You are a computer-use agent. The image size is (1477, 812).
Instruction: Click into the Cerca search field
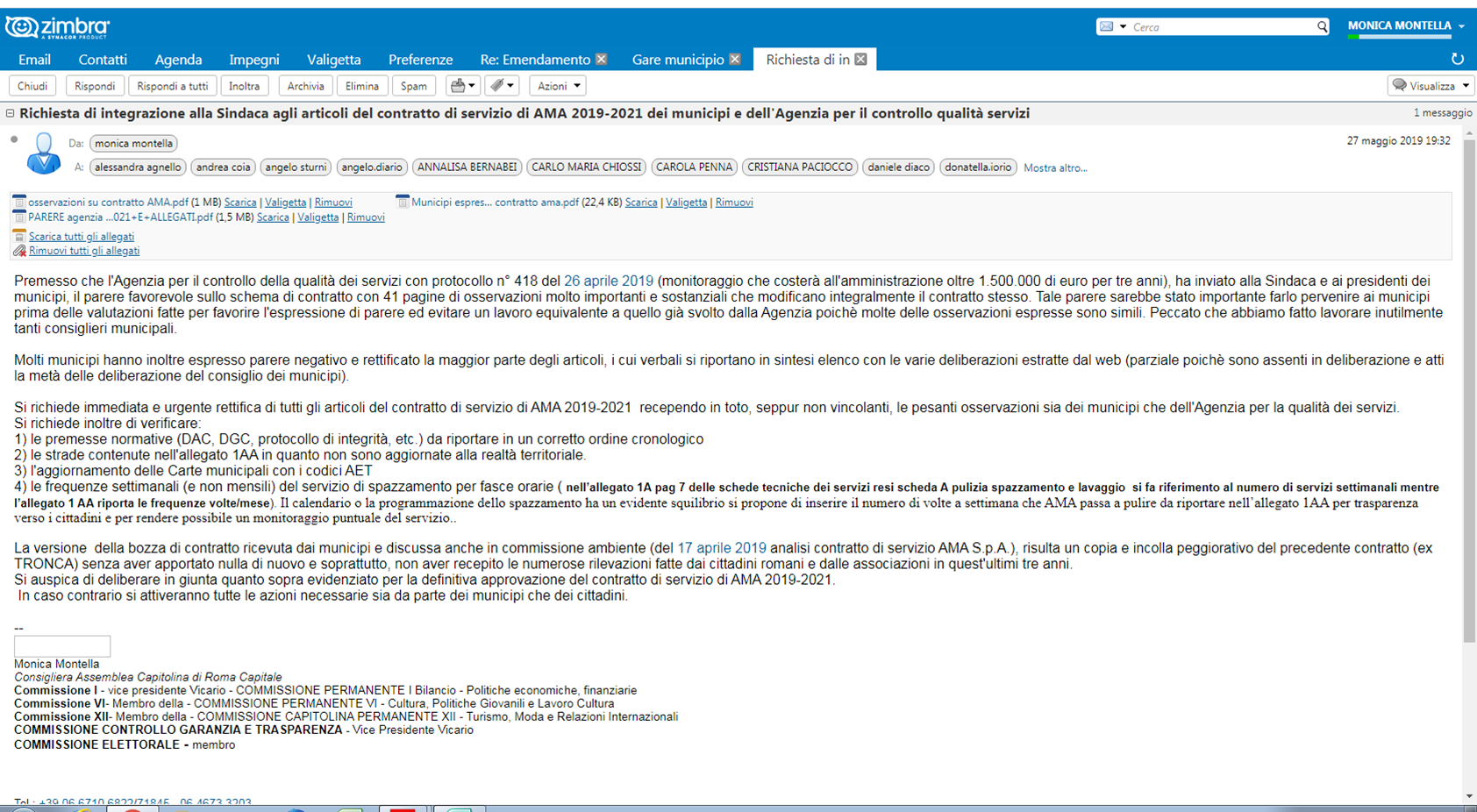[1223, 27]
